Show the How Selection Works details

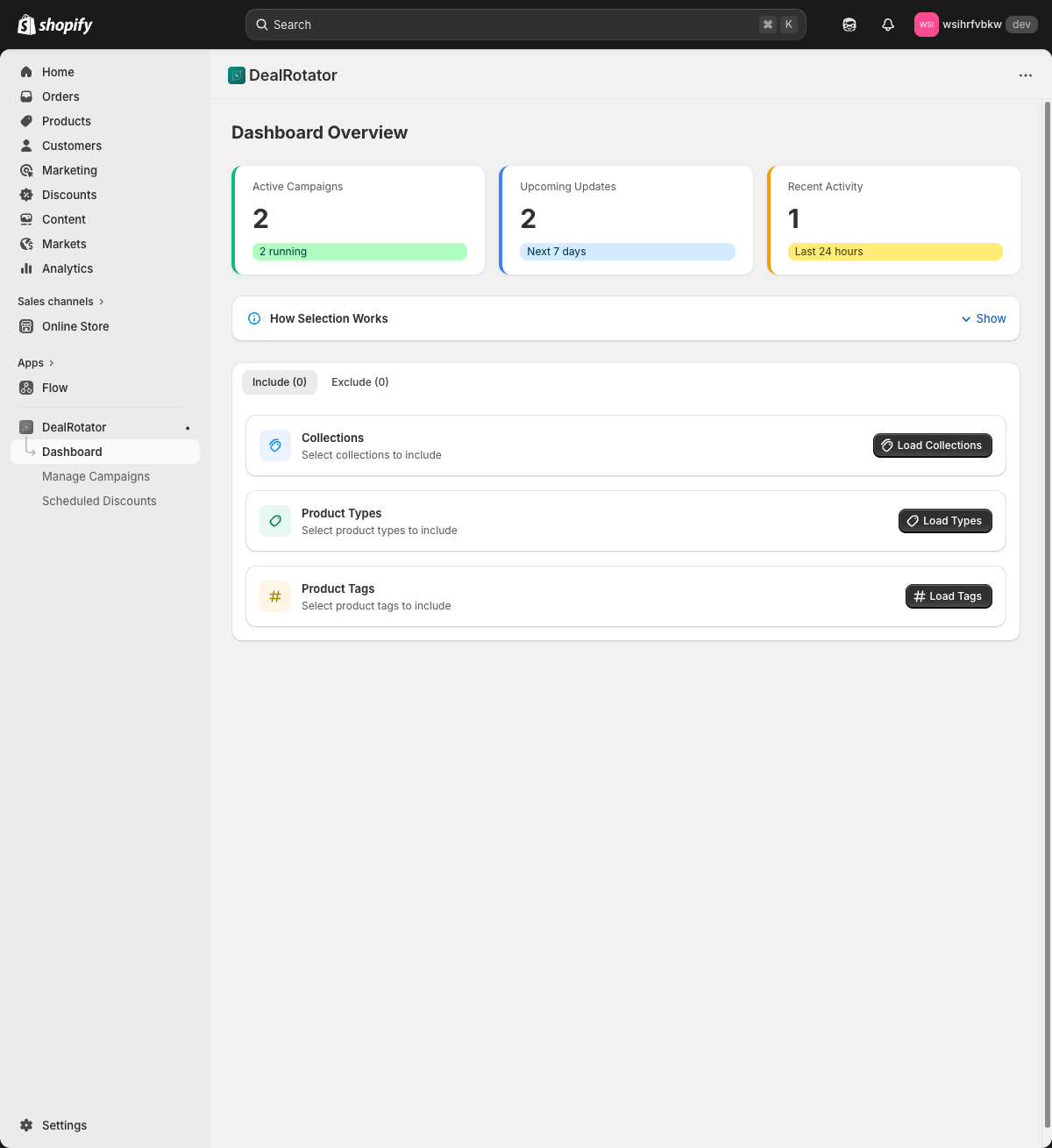pos(984,318)
